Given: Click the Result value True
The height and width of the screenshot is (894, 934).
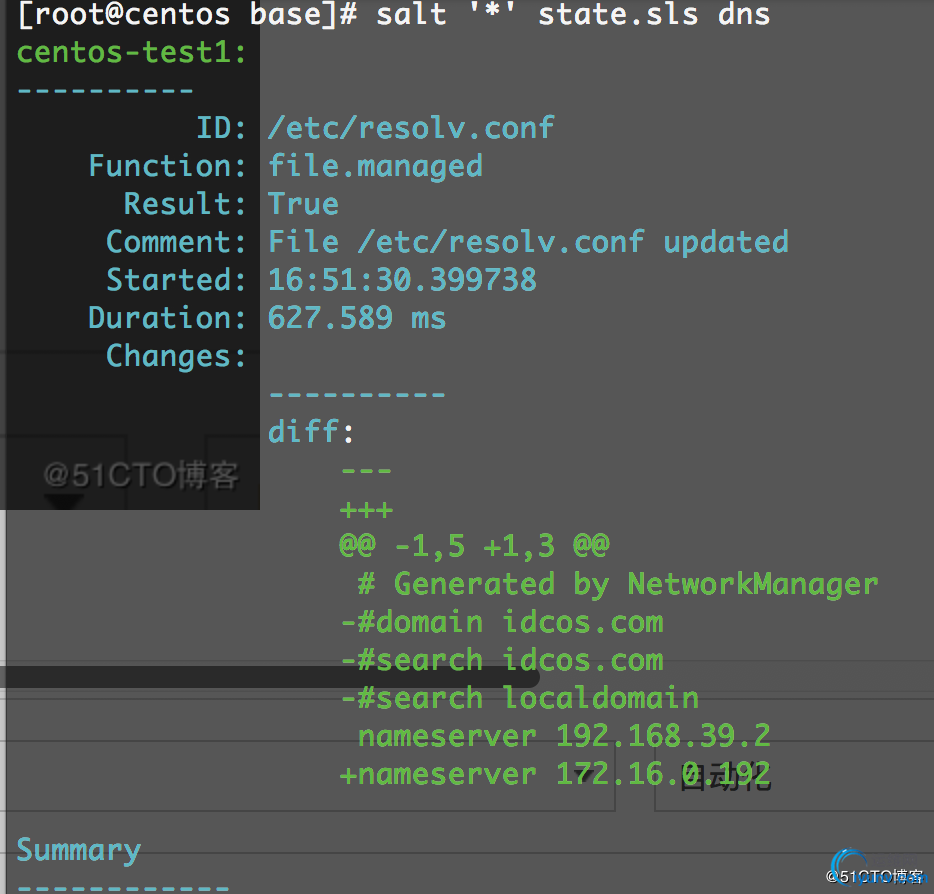Looking at the screenshot, I should (303, 204).
